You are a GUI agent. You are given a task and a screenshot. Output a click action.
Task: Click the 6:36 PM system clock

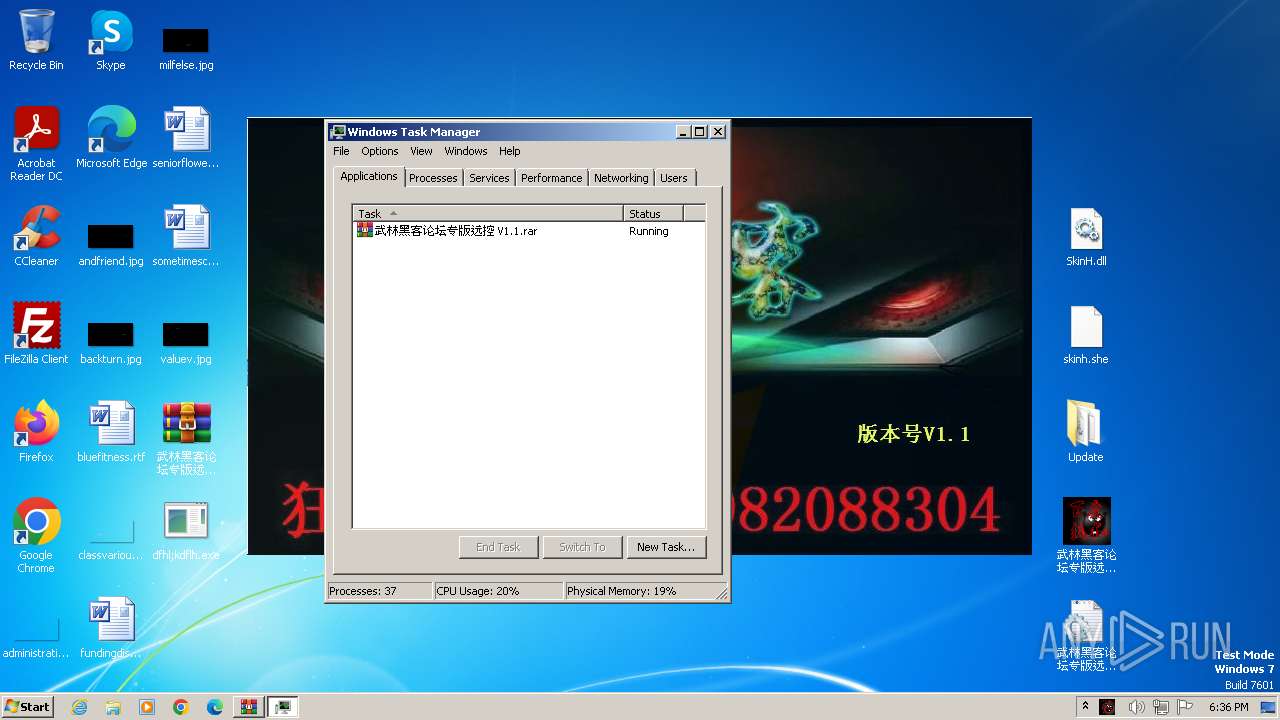tap(1228, 707)
